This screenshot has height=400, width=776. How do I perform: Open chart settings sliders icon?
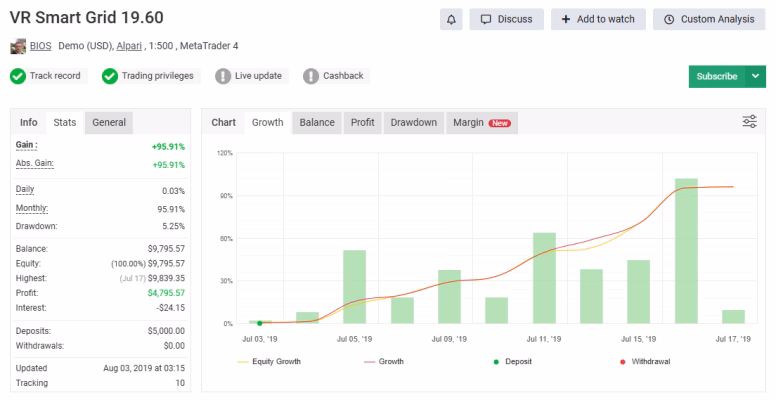(x=749, y=121)
